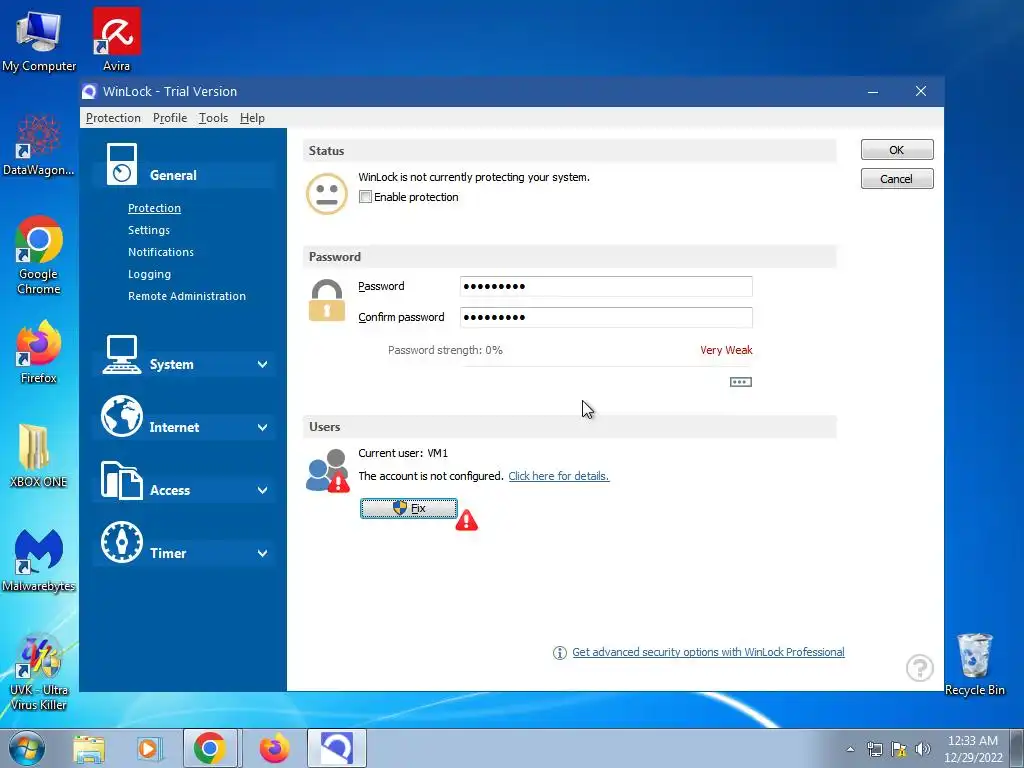Open the Protection menu
The width and height of the screenshot is (1024, 768).
click(x=113, y=118)
